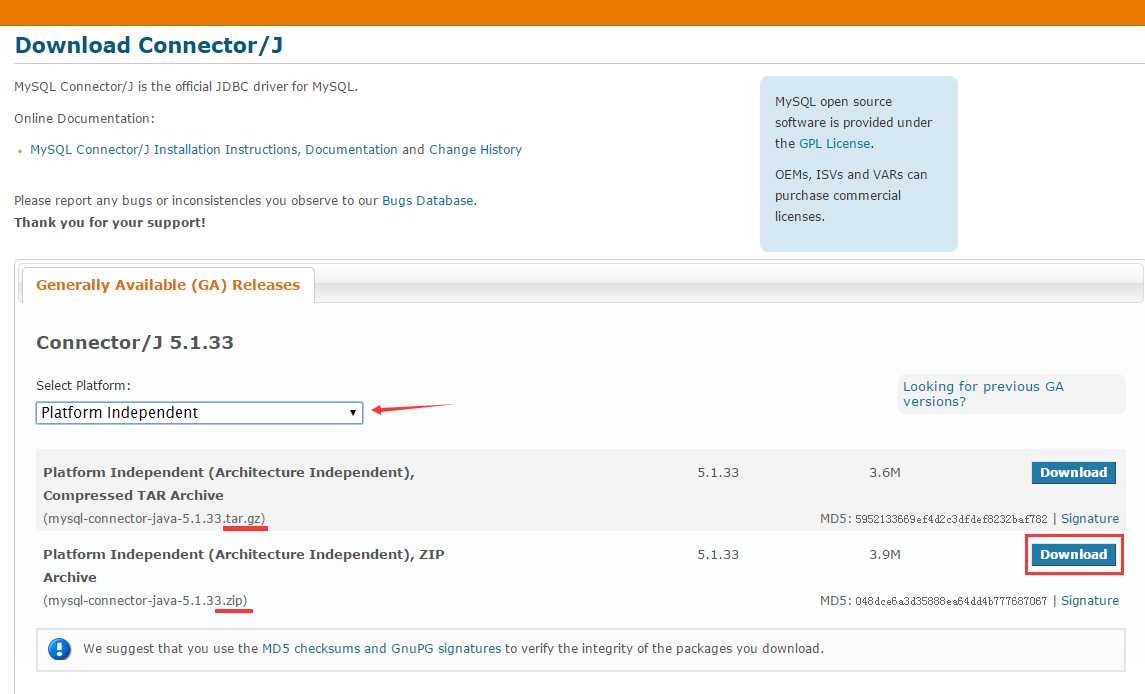
Task: Follow Looking for previous GA versions link
Action: pos(983,394)
